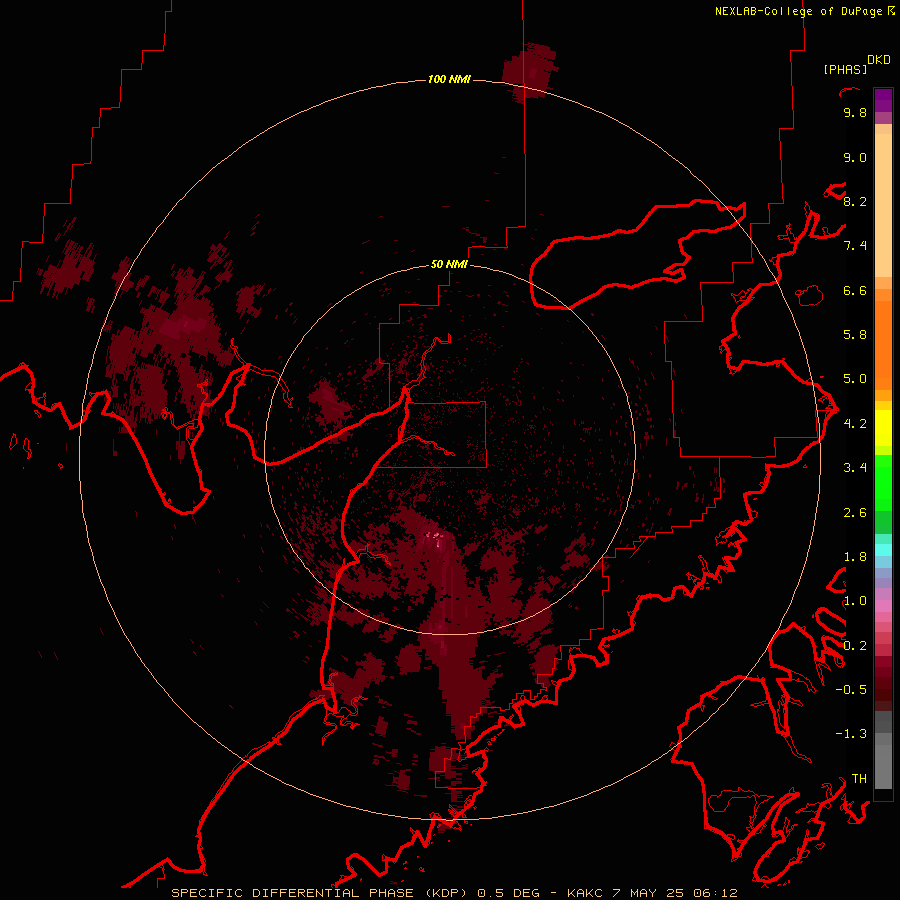Click the 7.4 value on the color scale
The height and width of the screenshot is (900, 900).
(855, 246)
